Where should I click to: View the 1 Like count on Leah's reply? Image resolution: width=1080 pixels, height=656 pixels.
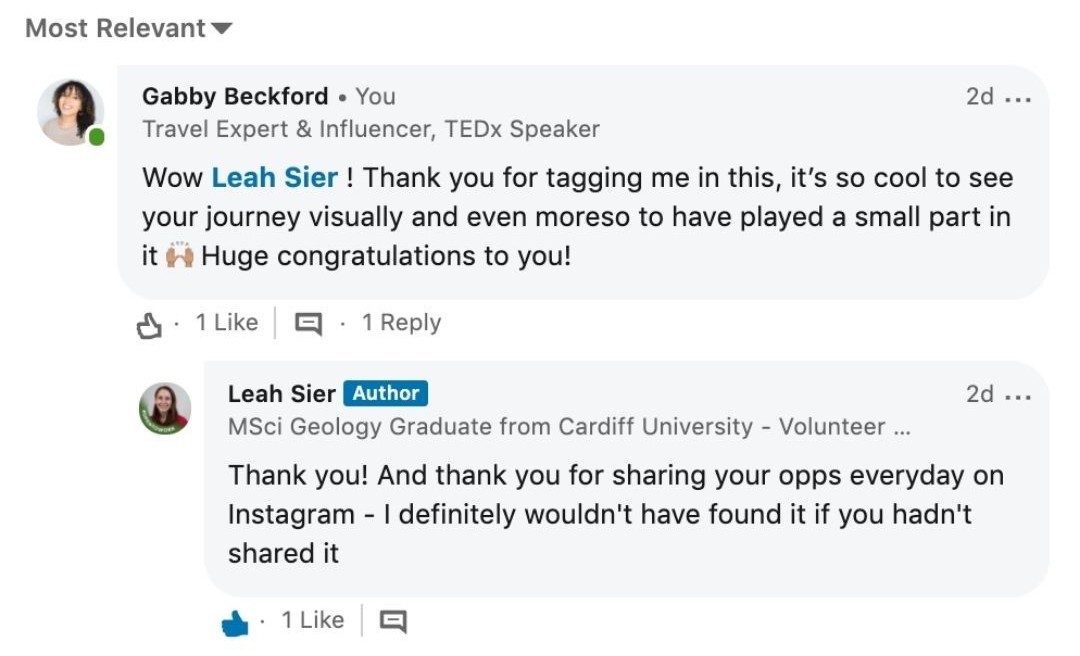(313, 620)
